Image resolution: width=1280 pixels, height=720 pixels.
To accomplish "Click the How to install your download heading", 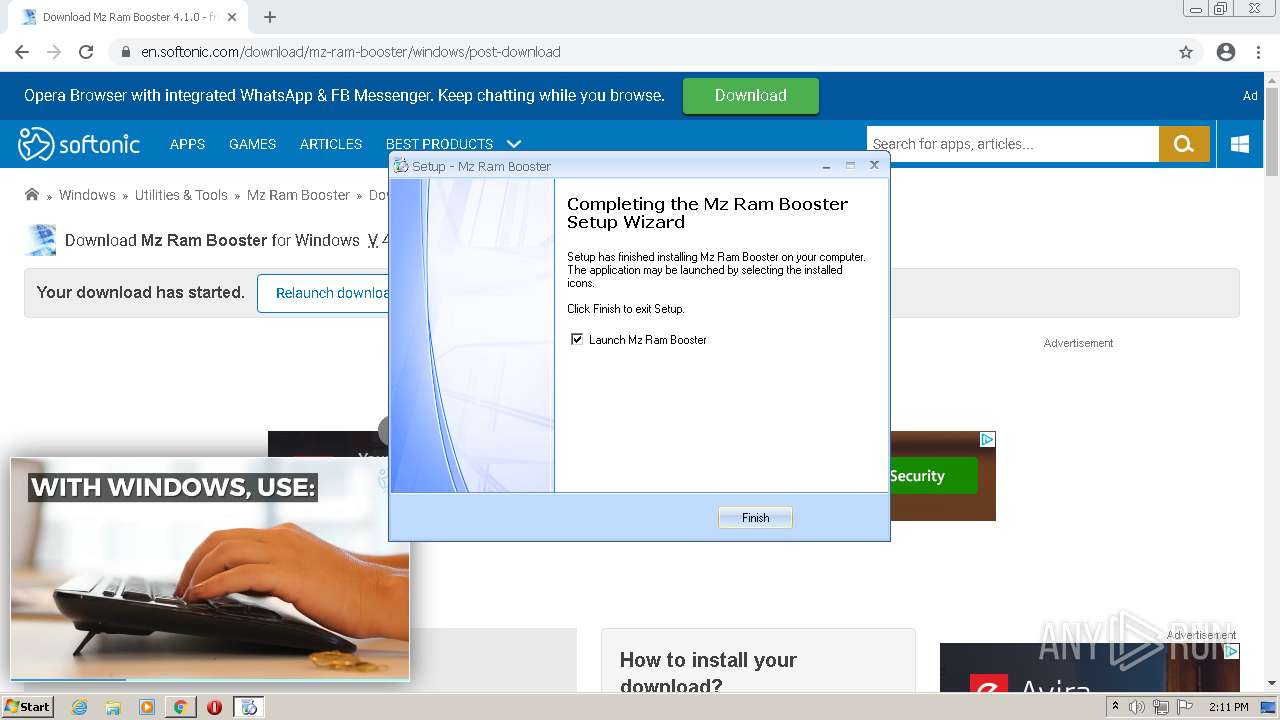I will (708, 672).
